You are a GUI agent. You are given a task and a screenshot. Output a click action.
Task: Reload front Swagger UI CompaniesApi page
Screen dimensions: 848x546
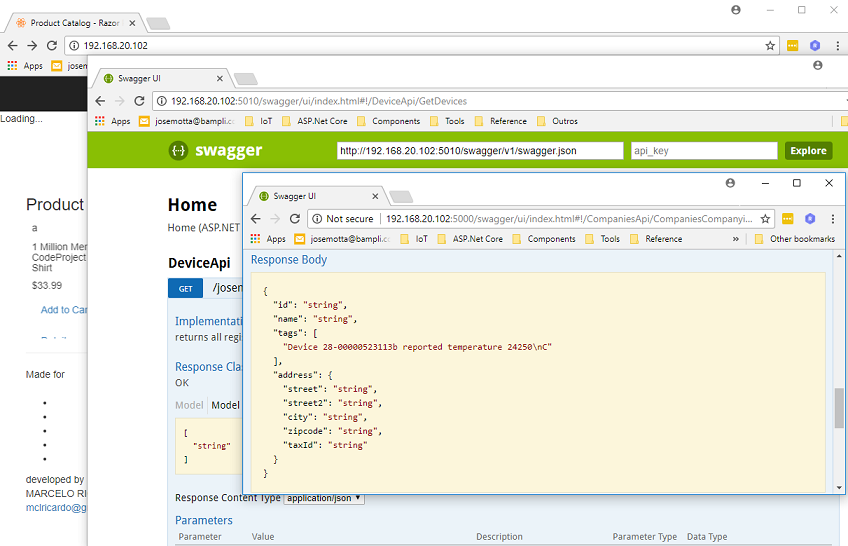[295, 219]
